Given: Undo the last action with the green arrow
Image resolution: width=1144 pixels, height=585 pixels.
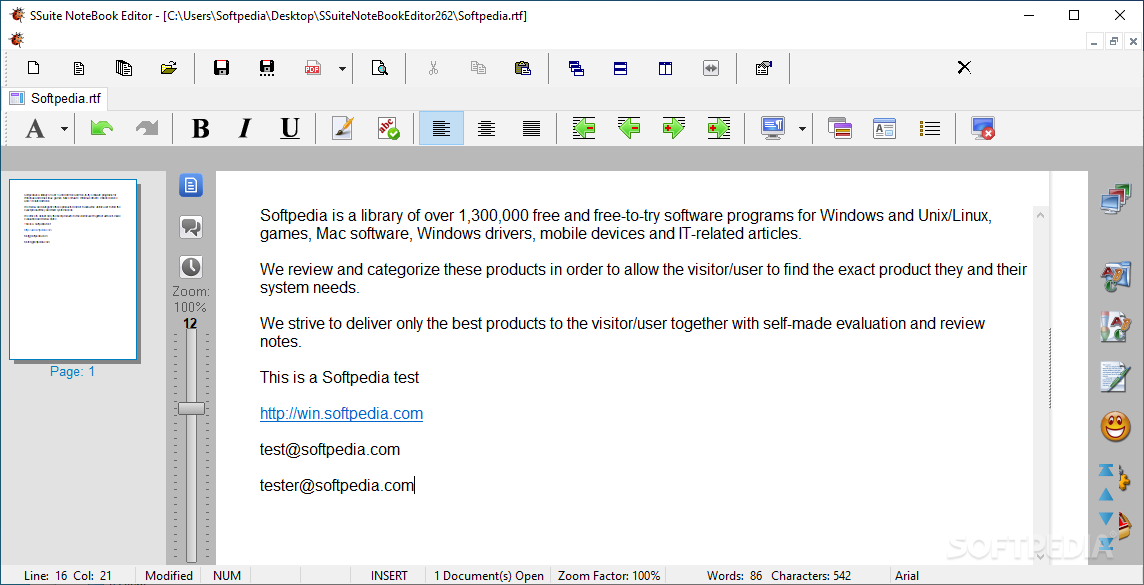Looking at the screenshot, I should click(x=101, y=128).
